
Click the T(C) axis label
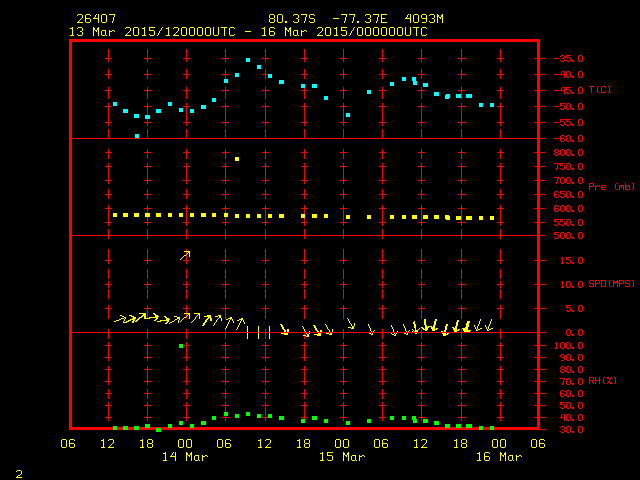[x=600, y=89]
